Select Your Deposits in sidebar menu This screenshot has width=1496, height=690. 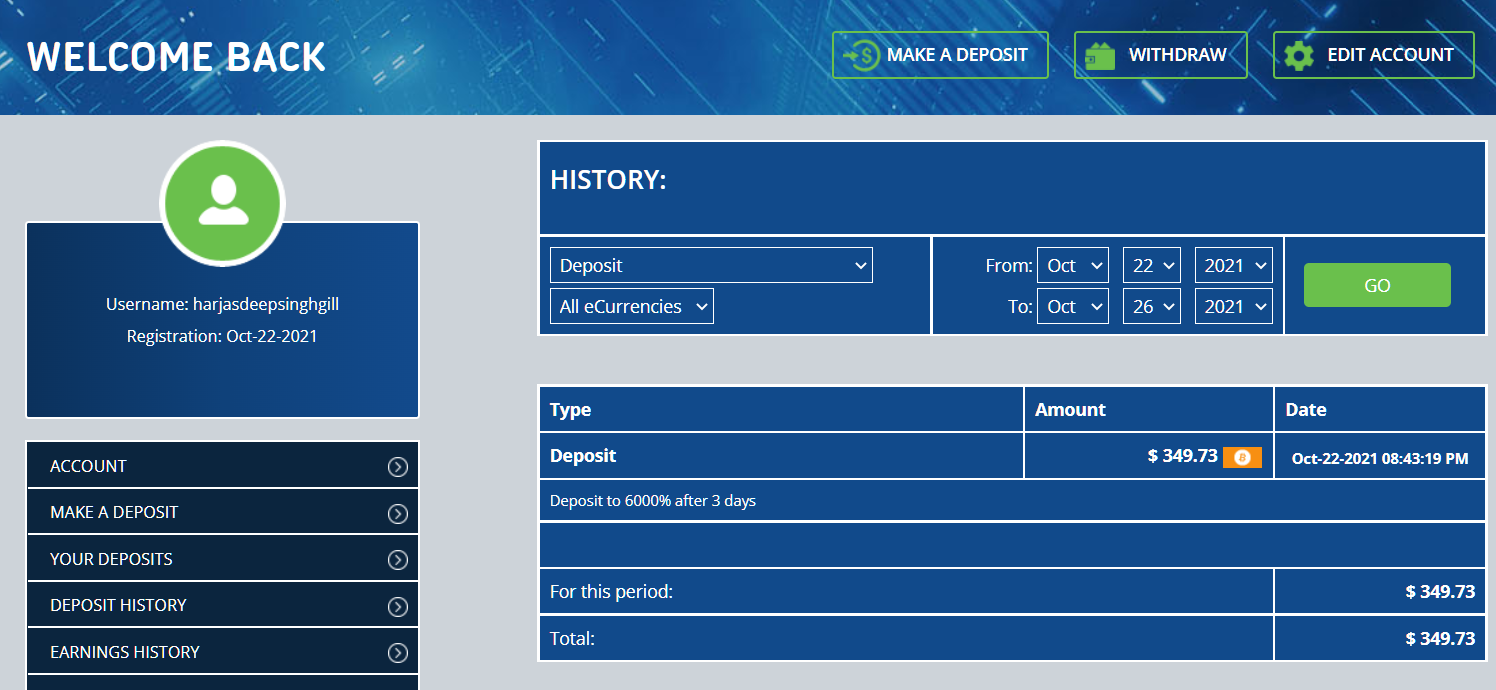[111, 559]
